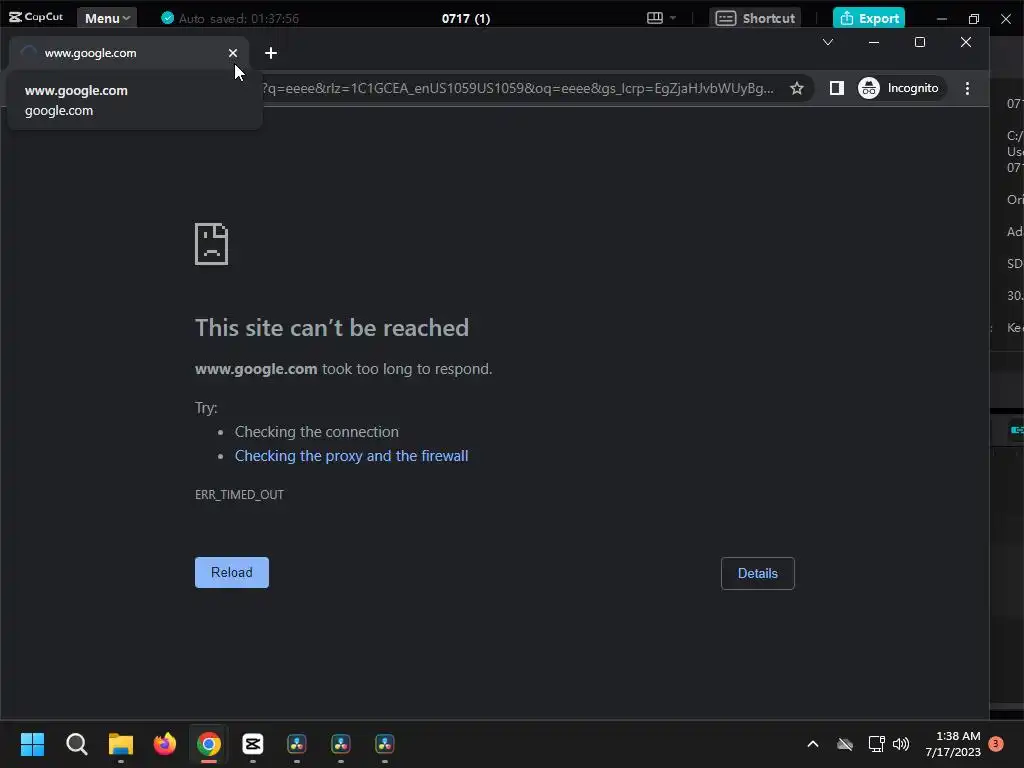Maximize the Chrome window
Screen dimensions: 1024x768
tap(920, 42)
